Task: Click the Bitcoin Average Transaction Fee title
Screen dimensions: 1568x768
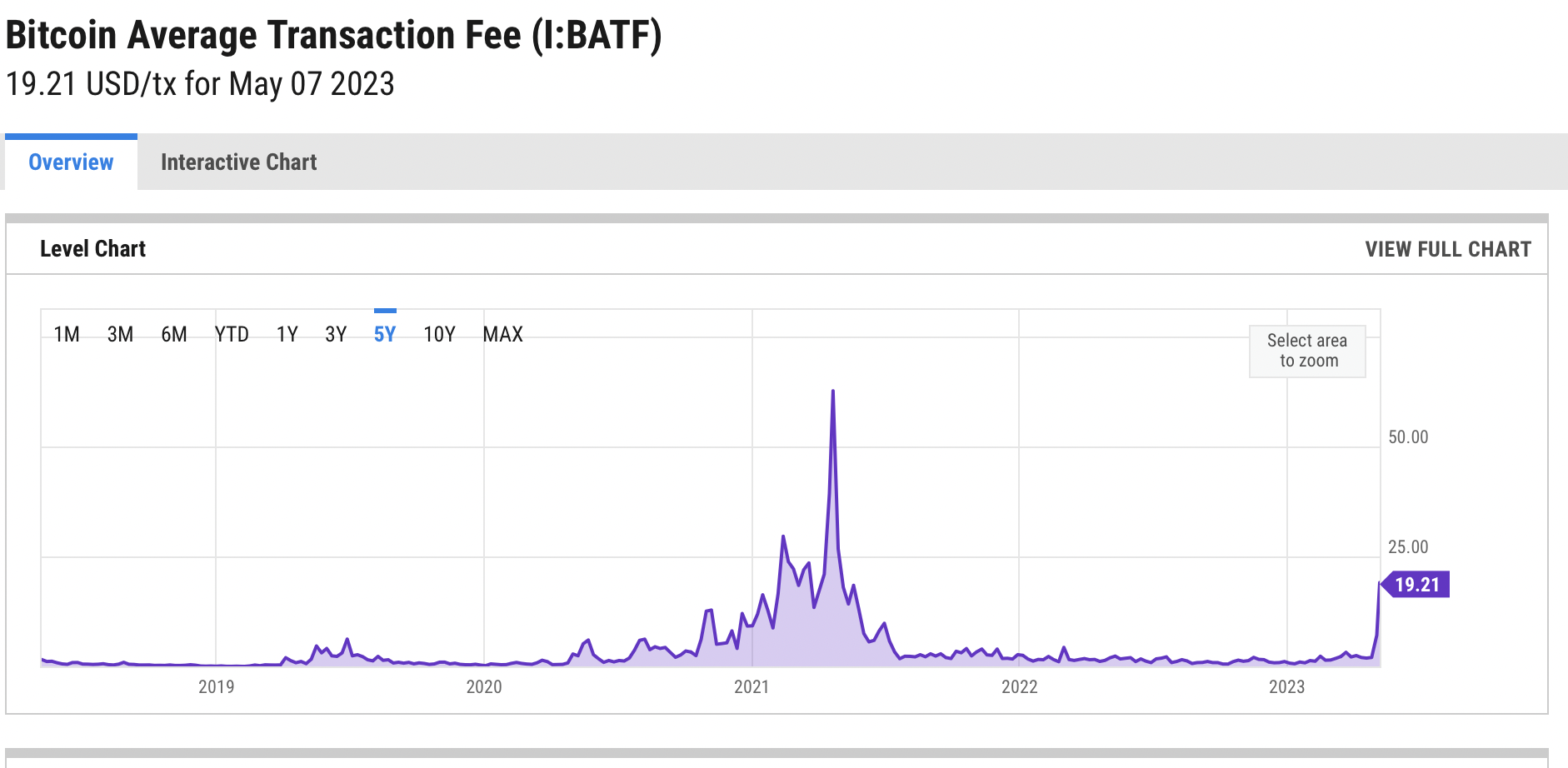Action: 334,36
